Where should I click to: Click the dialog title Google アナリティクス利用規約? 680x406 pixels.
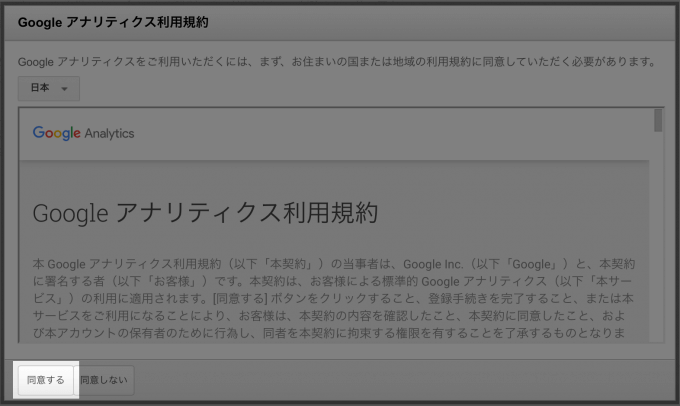pyautogui.click(x=113, y=22)
